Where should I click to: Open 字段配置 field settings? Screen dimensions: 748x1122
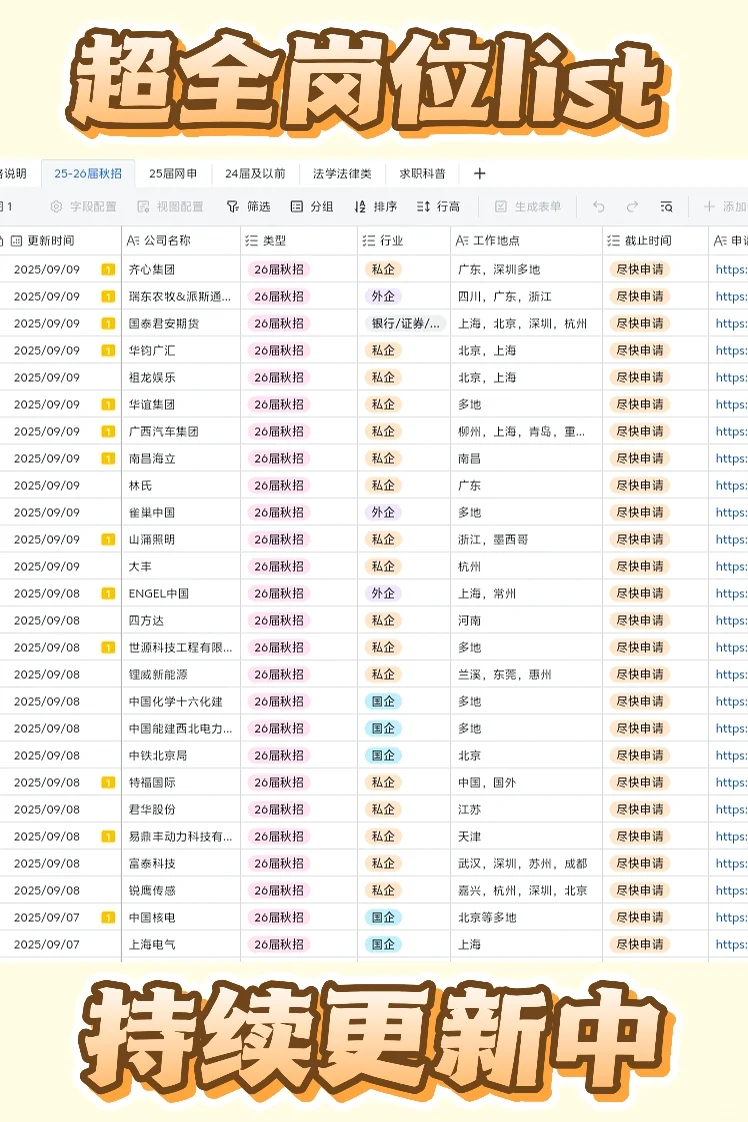tap(83, 207)
